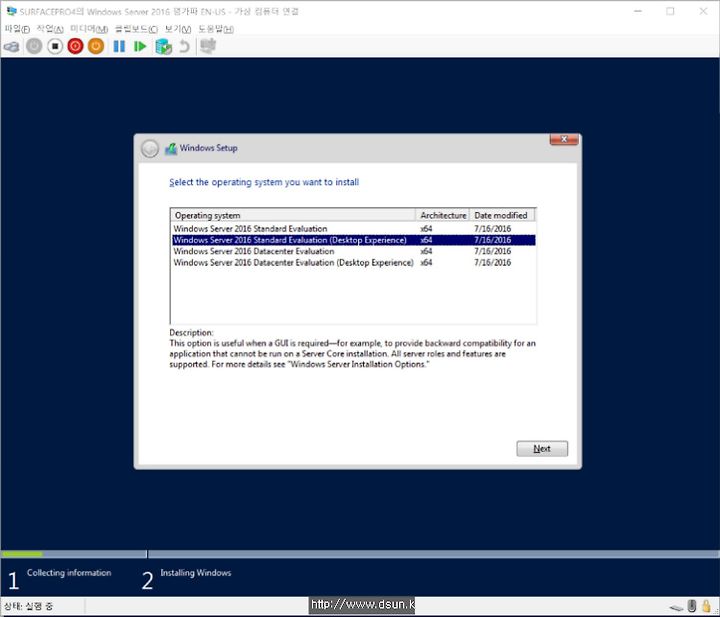Image resolution: width=720 pixels, height=617 pixels.
Task: Maximize the virtual machine connection window
Action: click(x=670, y=11)
